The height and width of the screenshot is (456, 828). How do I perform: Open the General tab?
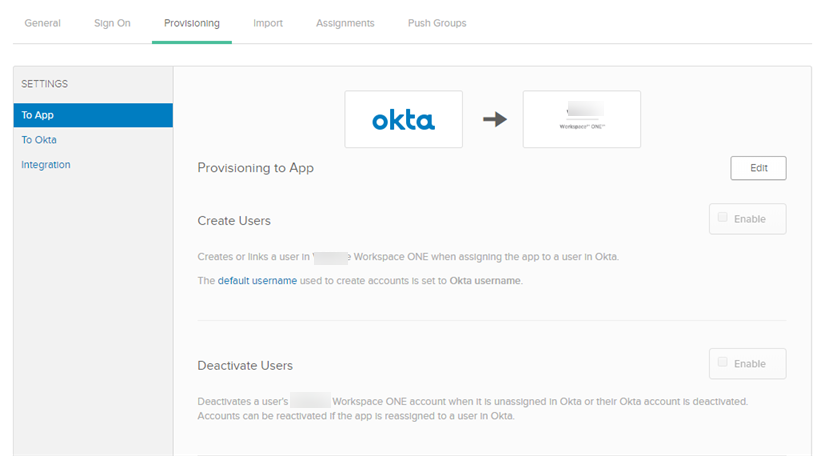(42, 23)
